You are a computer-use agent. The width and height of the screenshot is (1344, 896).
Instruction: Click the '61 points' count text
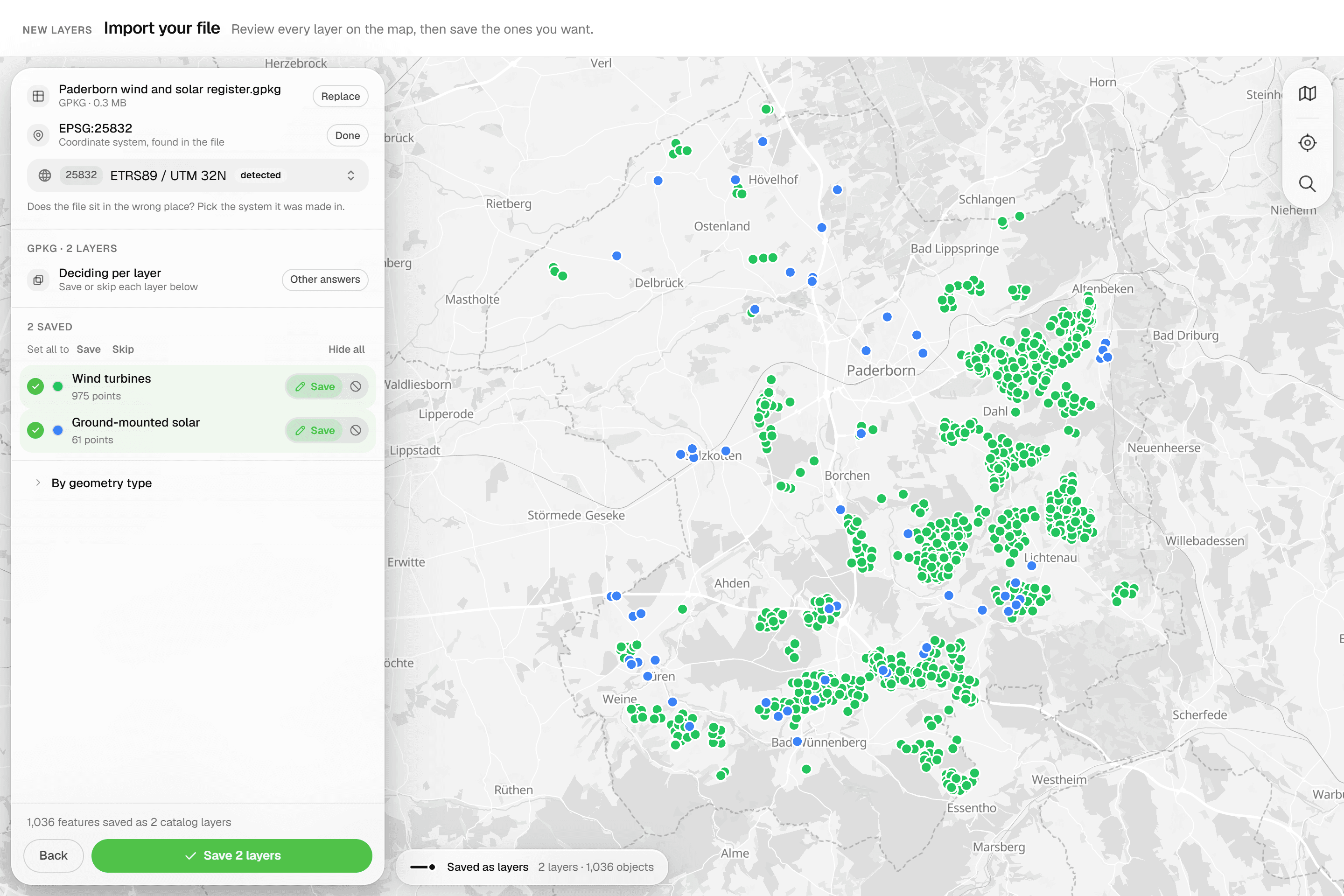[92, 440]
